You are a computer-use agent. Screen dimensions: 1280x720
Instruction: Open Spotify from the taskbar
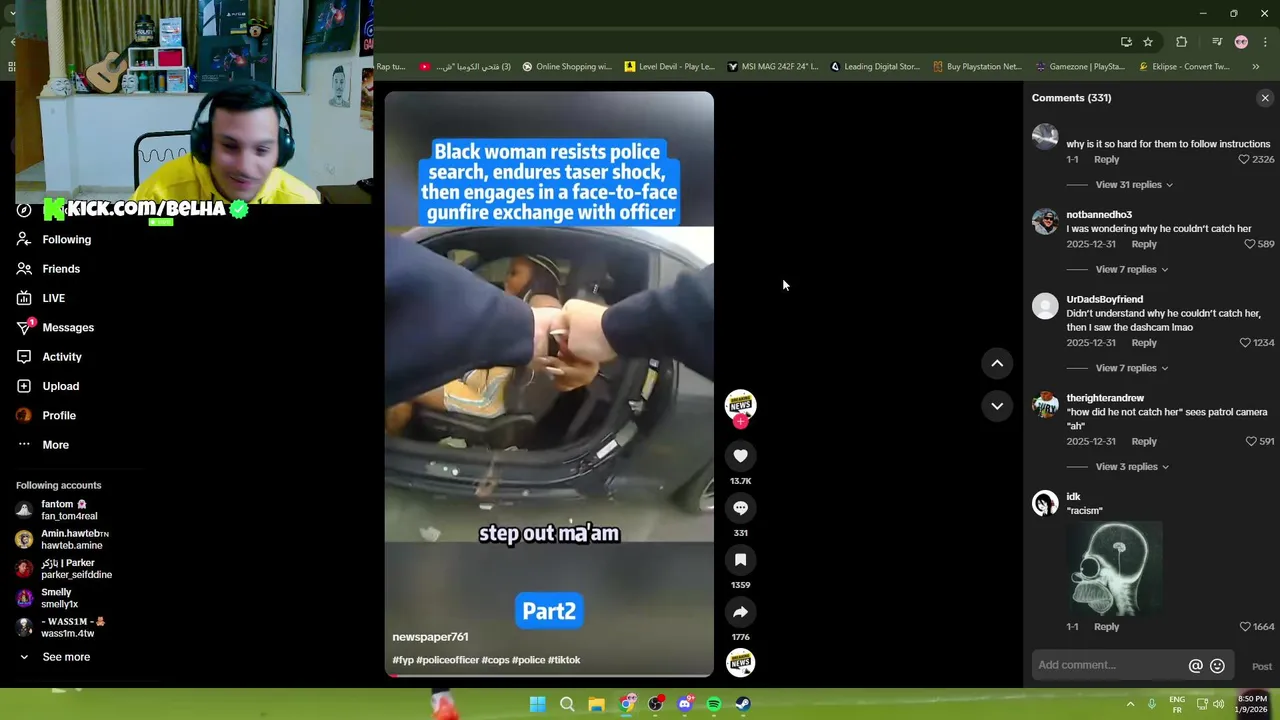(x=714, y=704)
